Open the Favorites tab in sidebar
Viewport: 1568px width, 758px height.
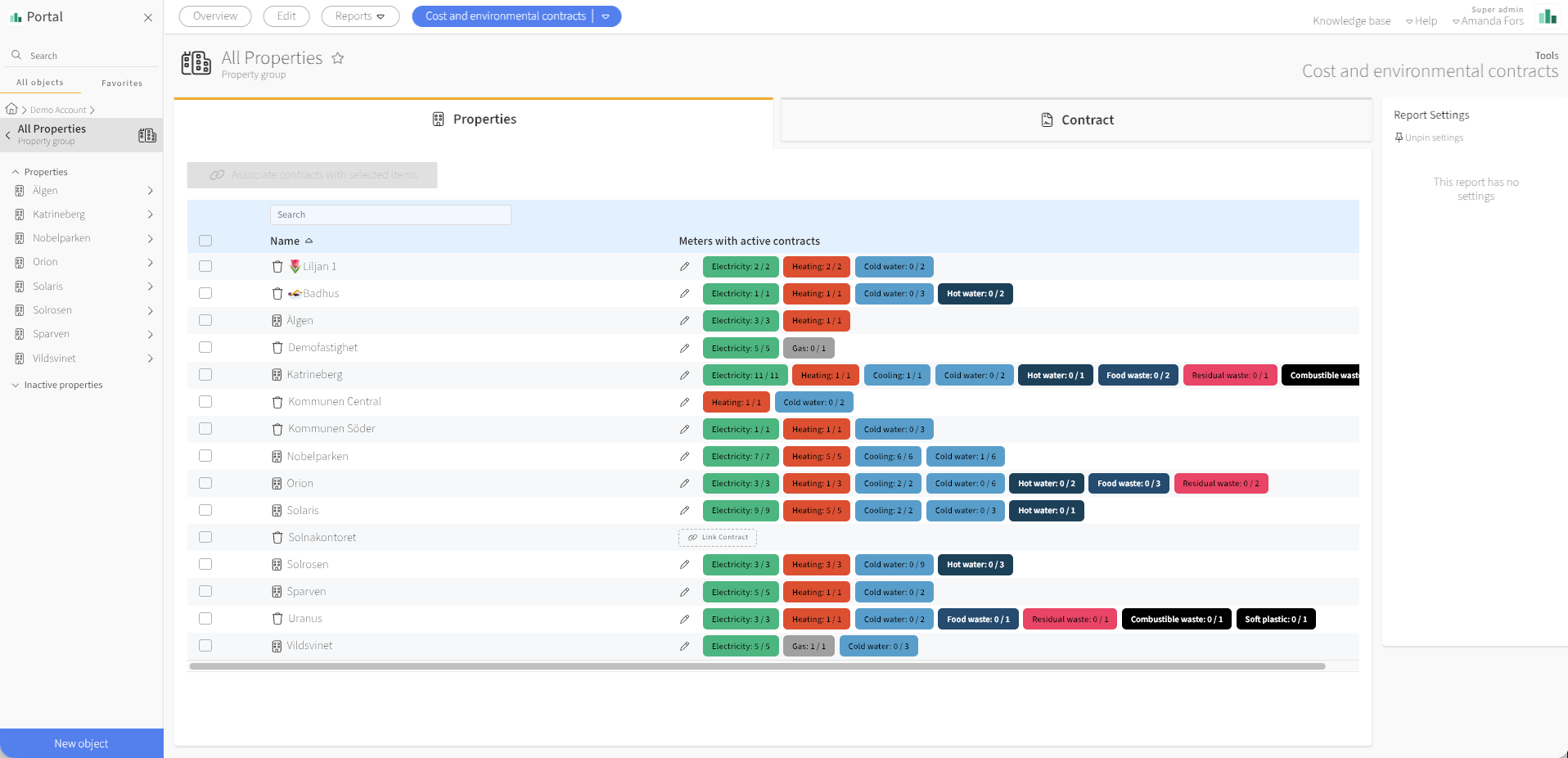click(122, 83)
